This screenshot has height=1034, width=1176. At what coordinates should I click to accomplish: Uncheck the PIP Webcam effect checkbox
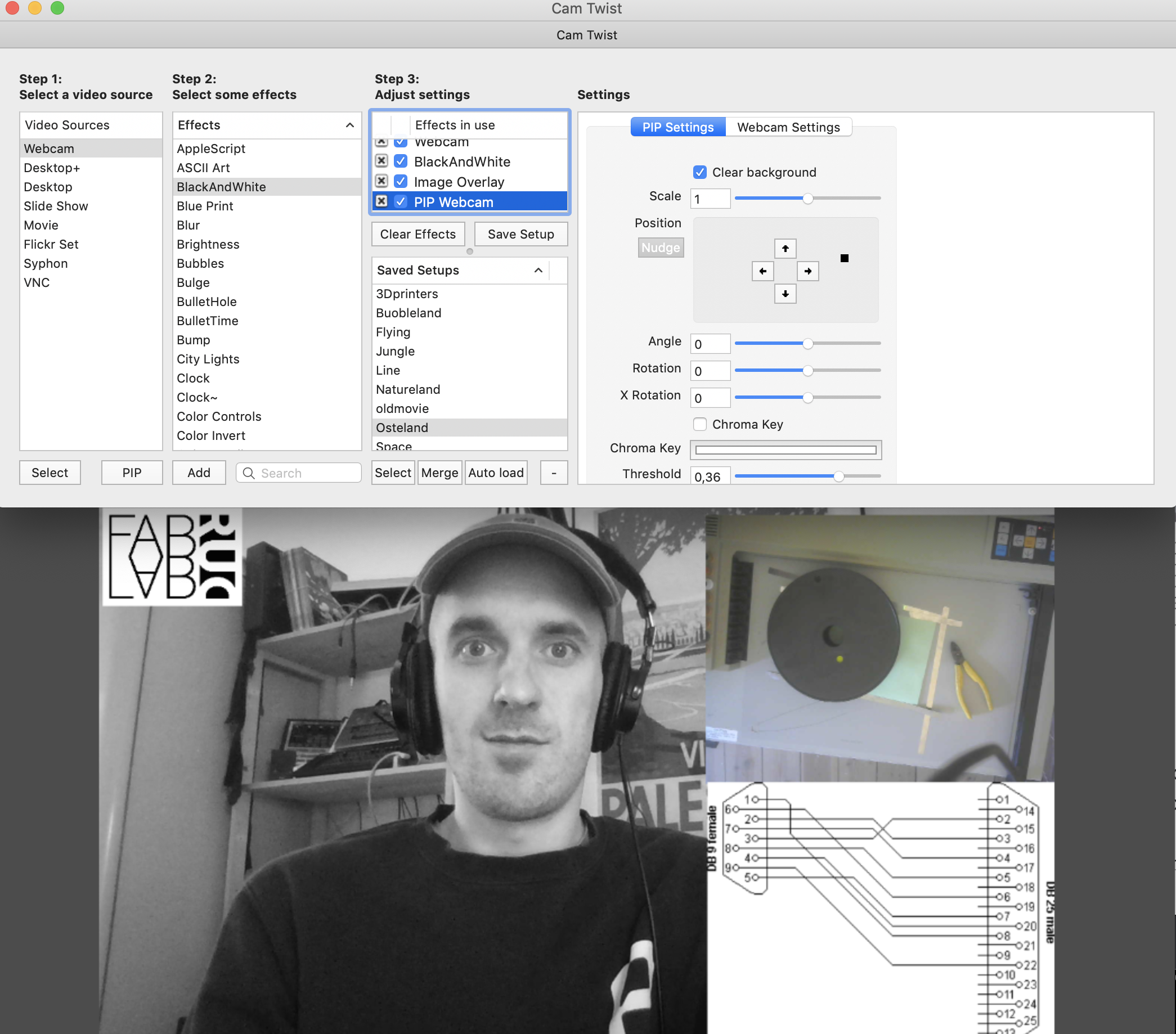[x=401, y=201]
